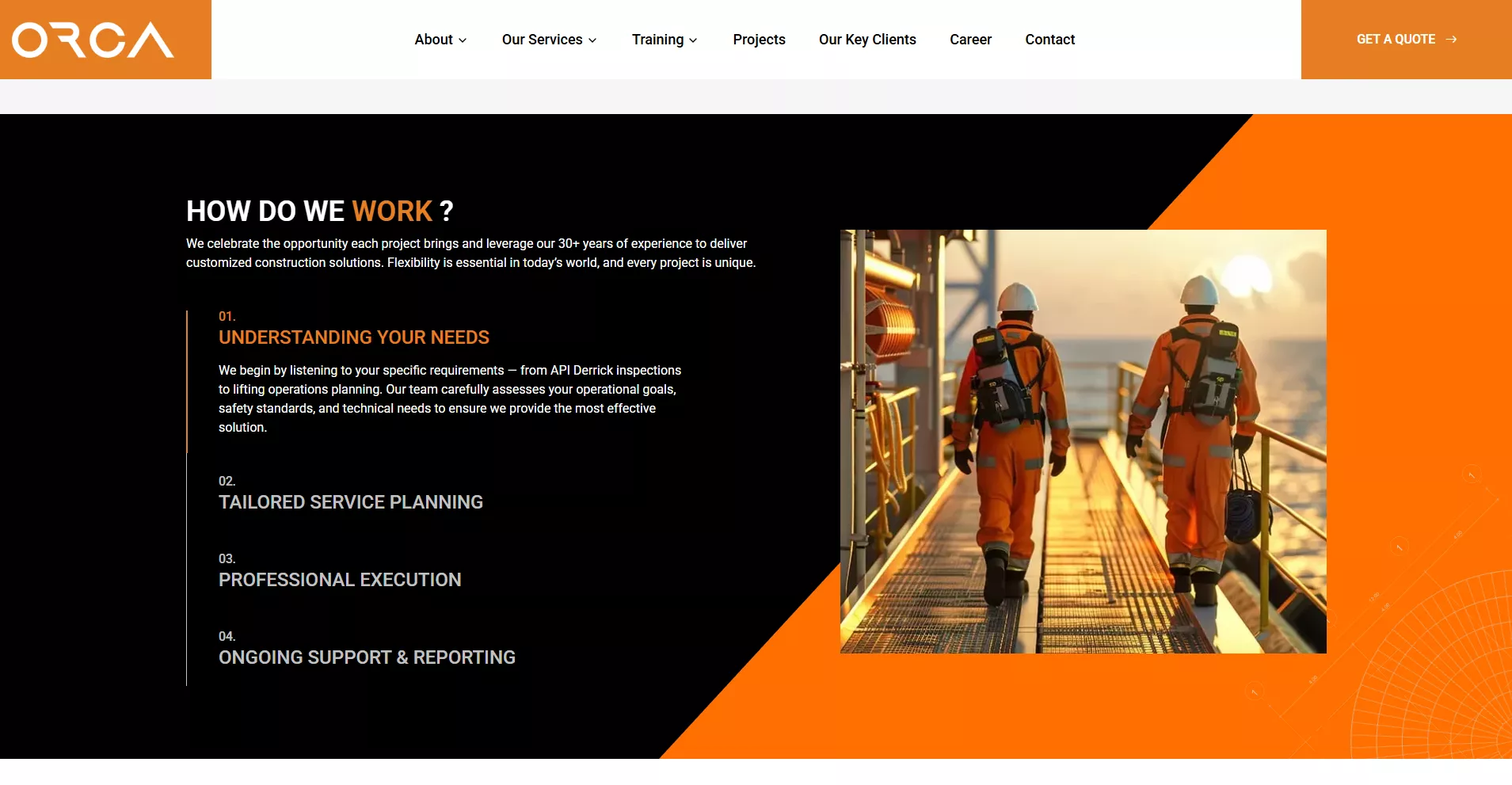Screen dimensions: 1512x785
Task: Navigate to the Contact page
Action: [x=1049, y=40]
